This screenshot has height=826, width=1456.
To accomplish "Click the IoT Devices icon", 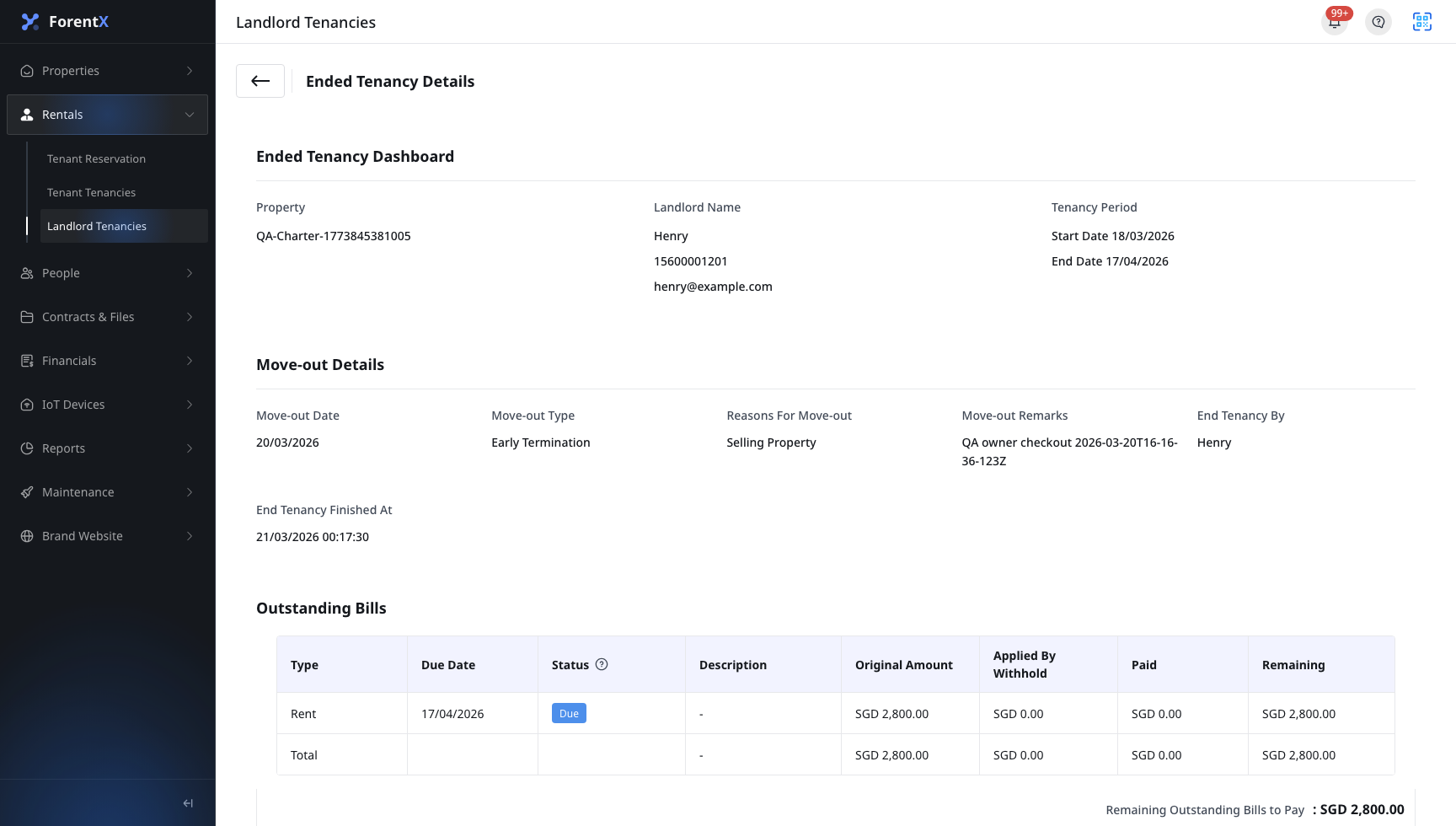I will [x=27, y=405].
